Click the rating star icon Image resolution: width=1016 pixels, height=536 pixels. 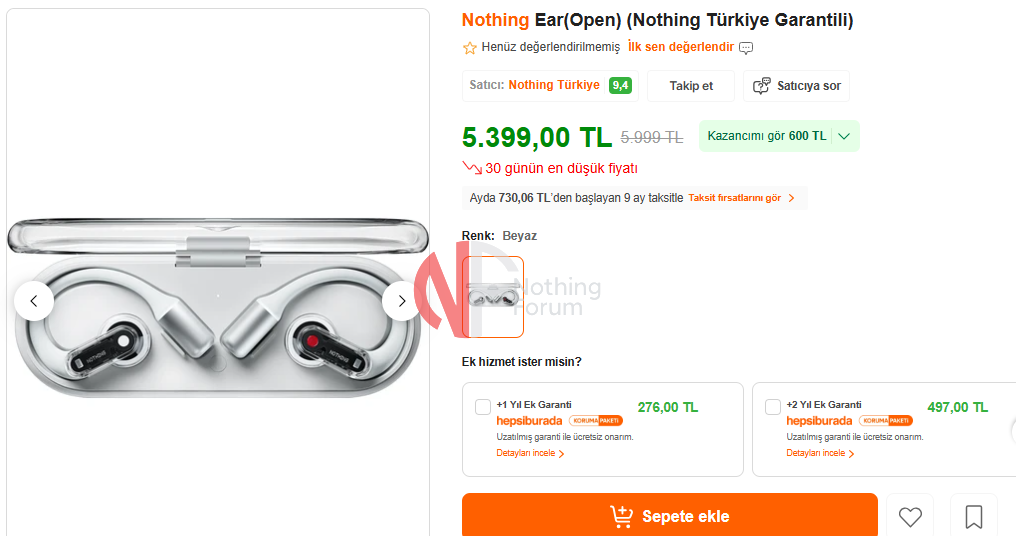click(470, 47)
